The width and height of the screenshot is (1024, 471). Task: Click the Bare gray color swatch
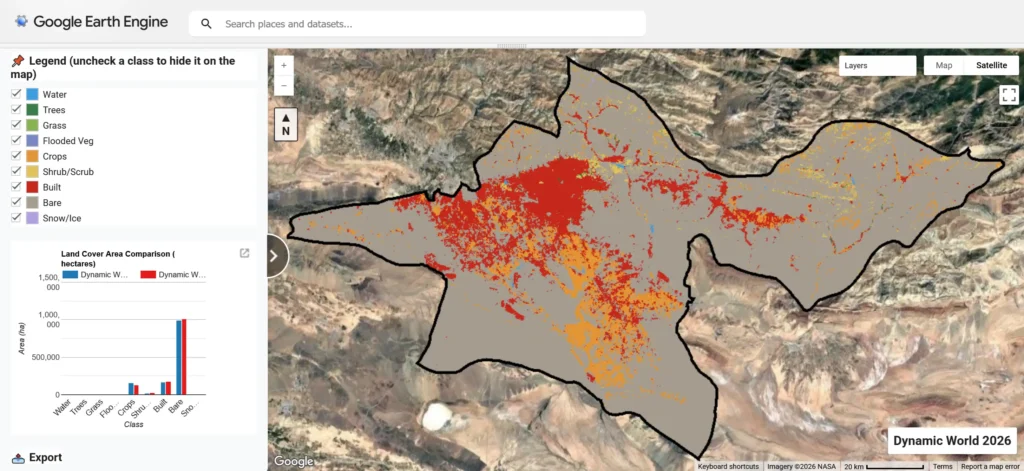tap(32, 203)
